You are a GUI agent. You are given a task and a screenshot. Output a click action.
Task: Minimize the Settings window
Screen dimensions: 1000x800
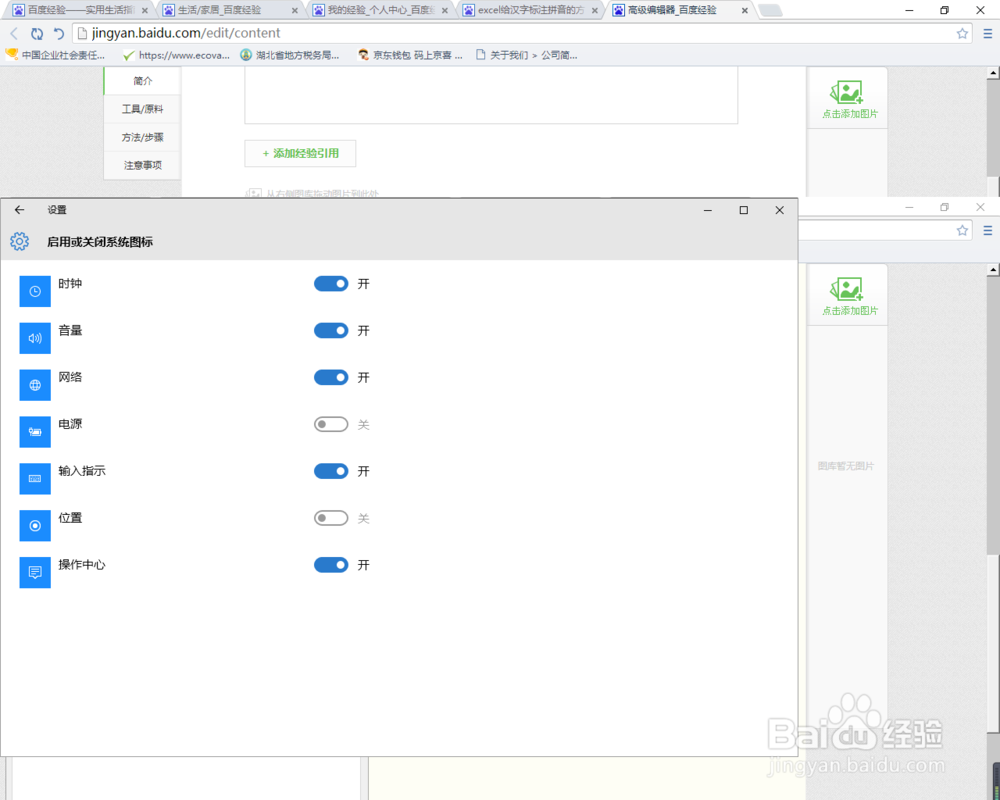pyautogui.click(x=708, y=210)
